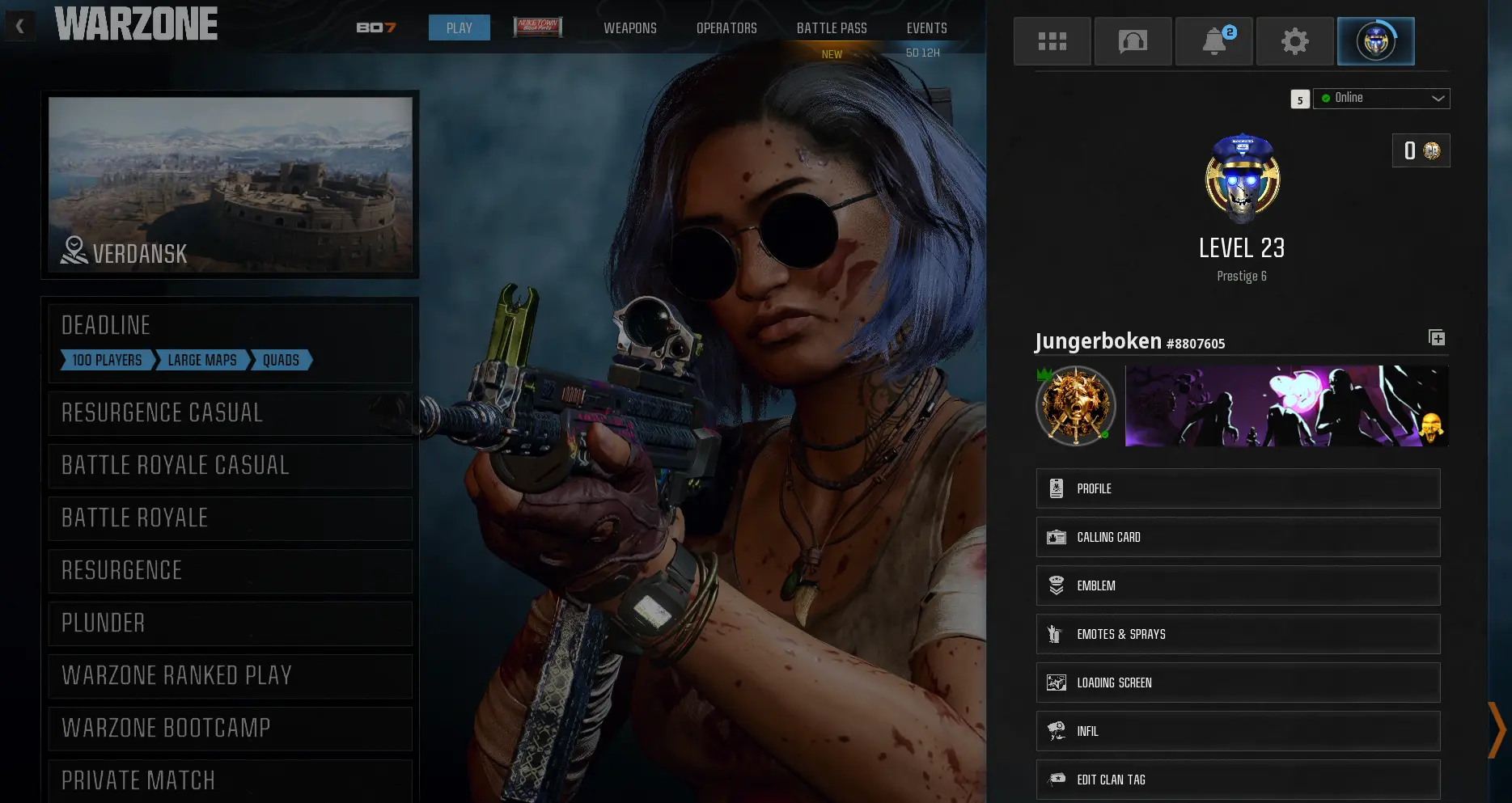Click the Large Maps tag
This screenshot has width=1512, height=803.
click(x=202, y=360)
